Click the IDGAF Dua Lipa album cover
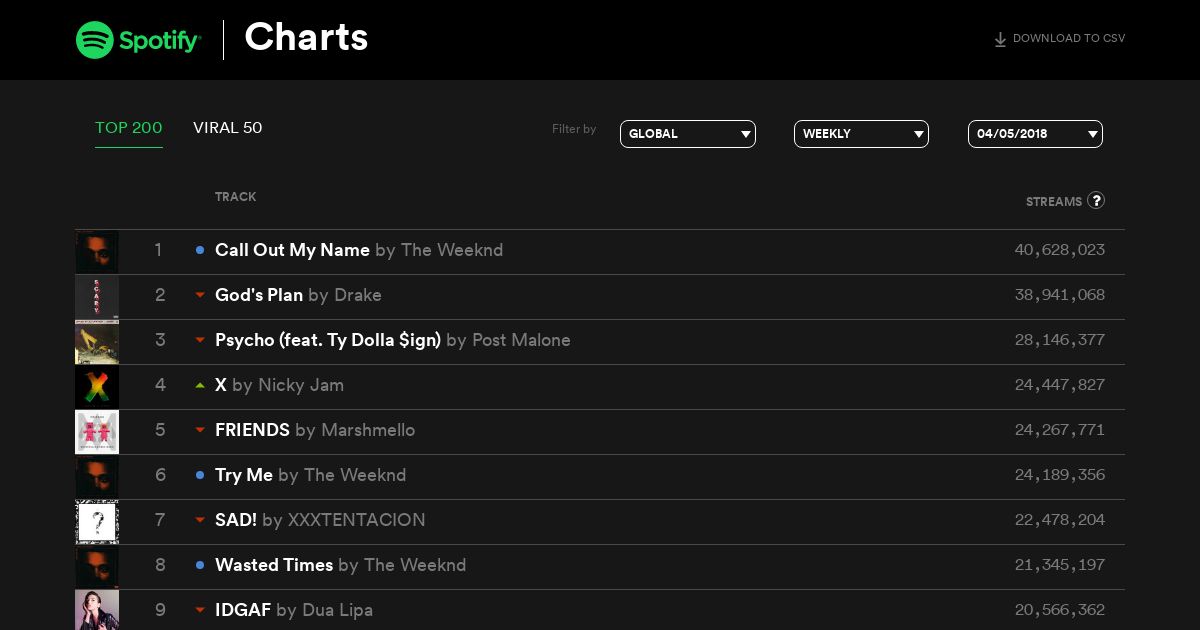The width and height of the screenshot is (1200, 630). point(97,610)
